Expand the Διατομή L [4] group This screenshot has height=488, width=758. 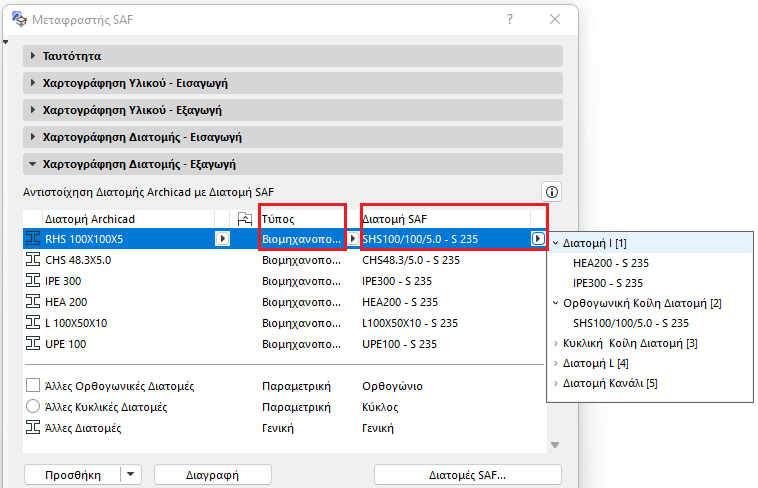pos(555,363)
